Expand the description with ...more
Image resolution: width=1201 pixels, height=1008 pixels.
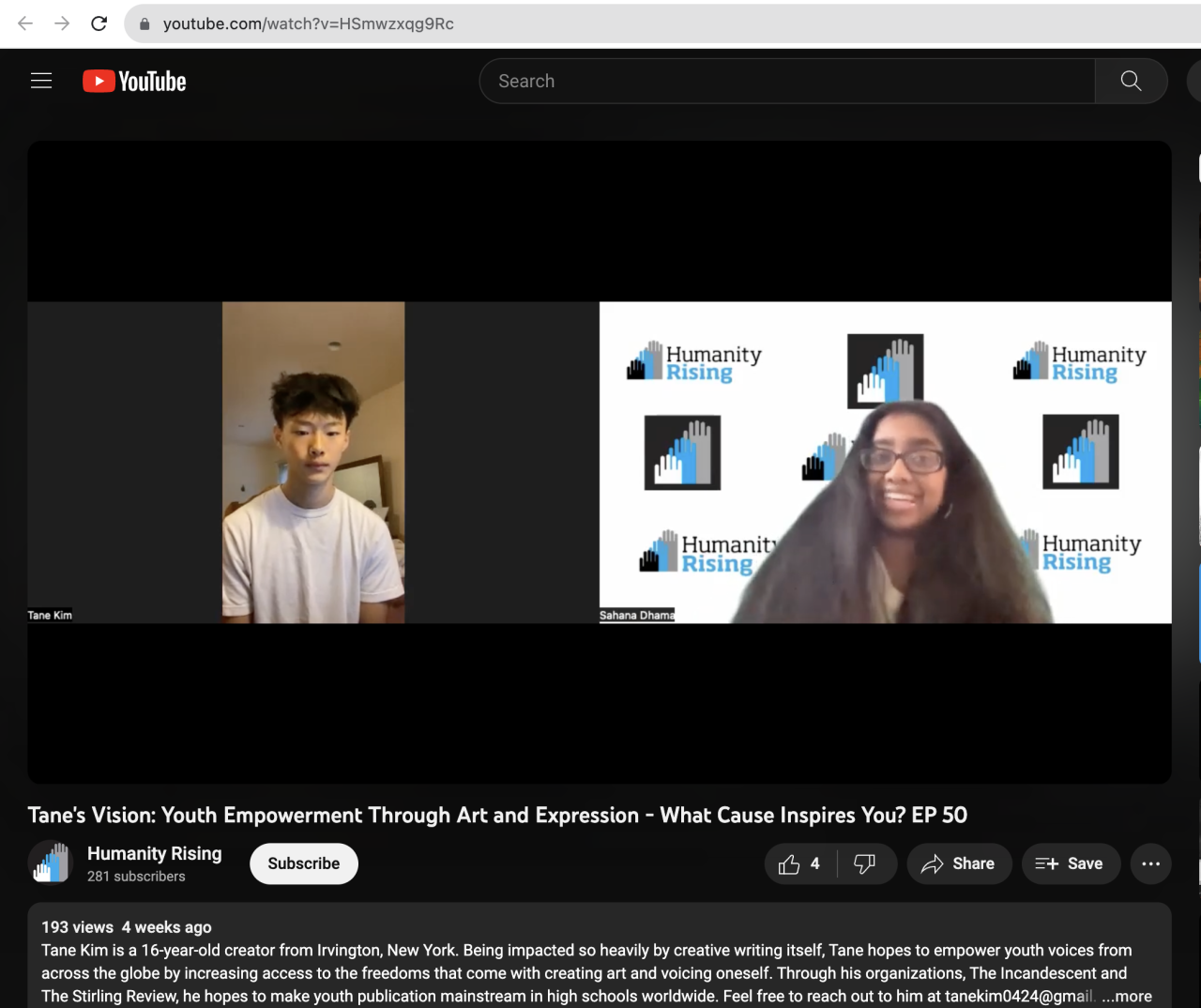(1127, 996)
